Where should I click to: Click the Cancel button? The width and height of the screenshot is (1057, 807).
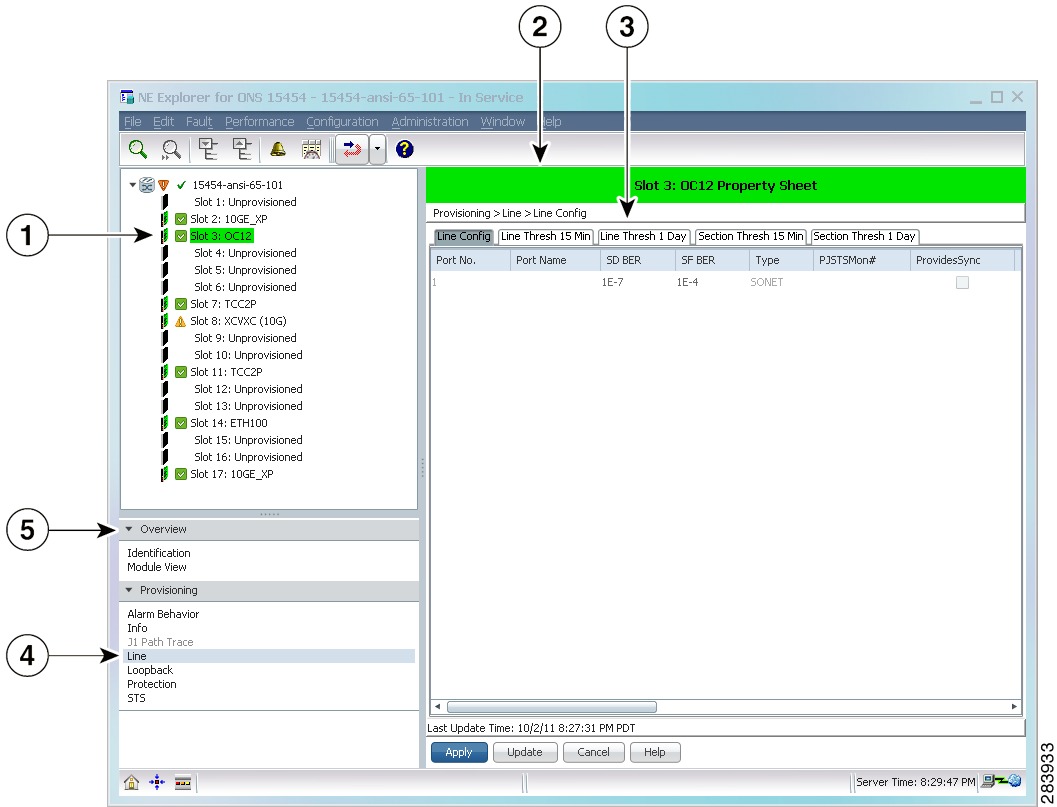[593, 752]
